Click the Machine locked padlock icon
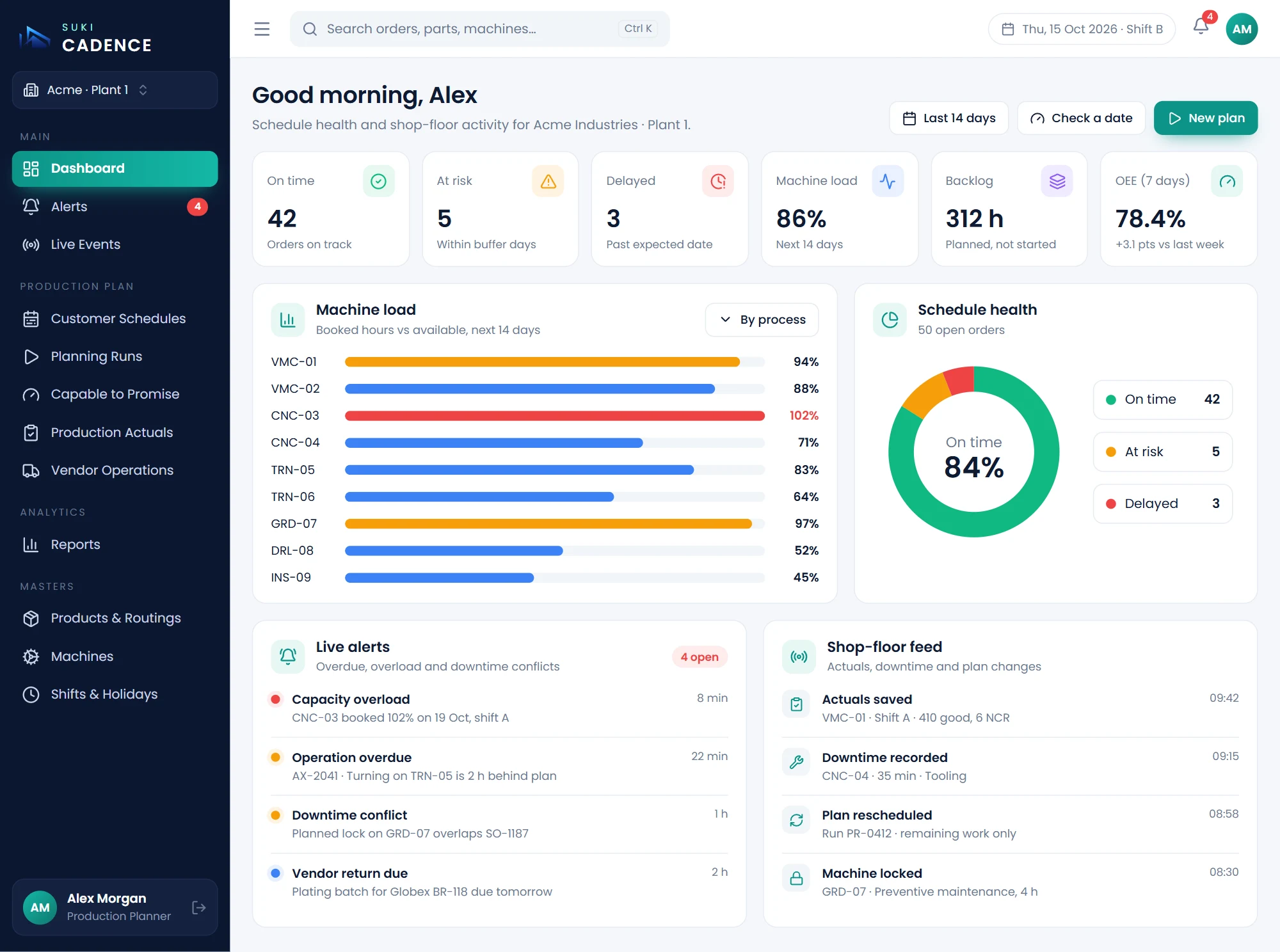Viewport: 1280px width, 952px height. click(x=796, y=878)
